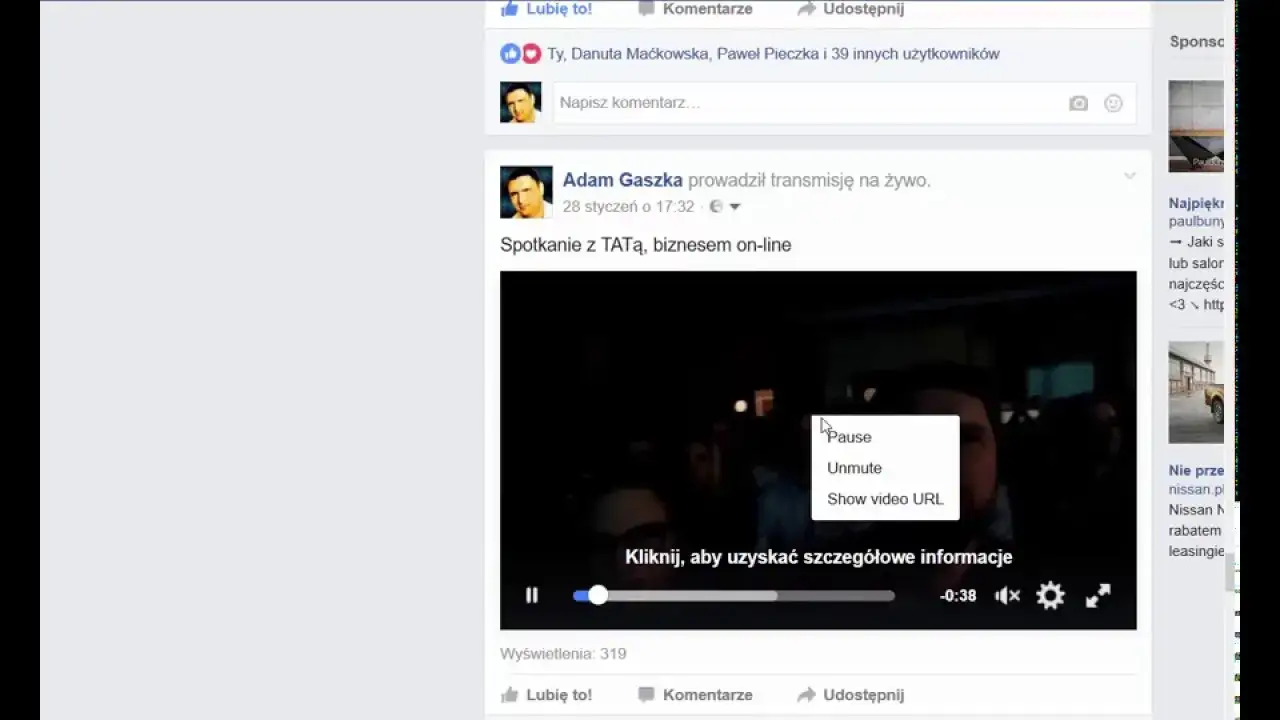Screen dimensions: 1280x720
Task: Select Pause from the context menu
Action: pos(849,437)
